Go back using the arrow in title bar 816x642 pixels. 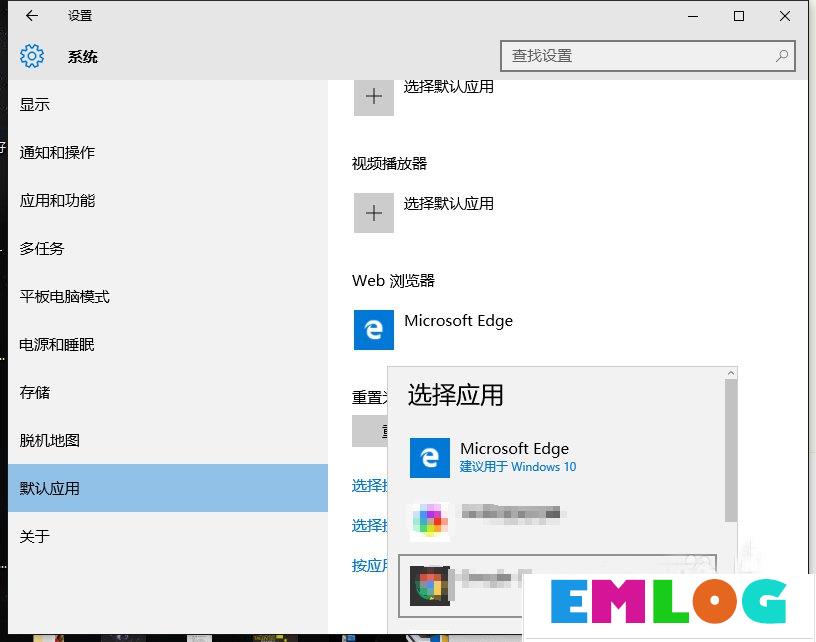32,16
